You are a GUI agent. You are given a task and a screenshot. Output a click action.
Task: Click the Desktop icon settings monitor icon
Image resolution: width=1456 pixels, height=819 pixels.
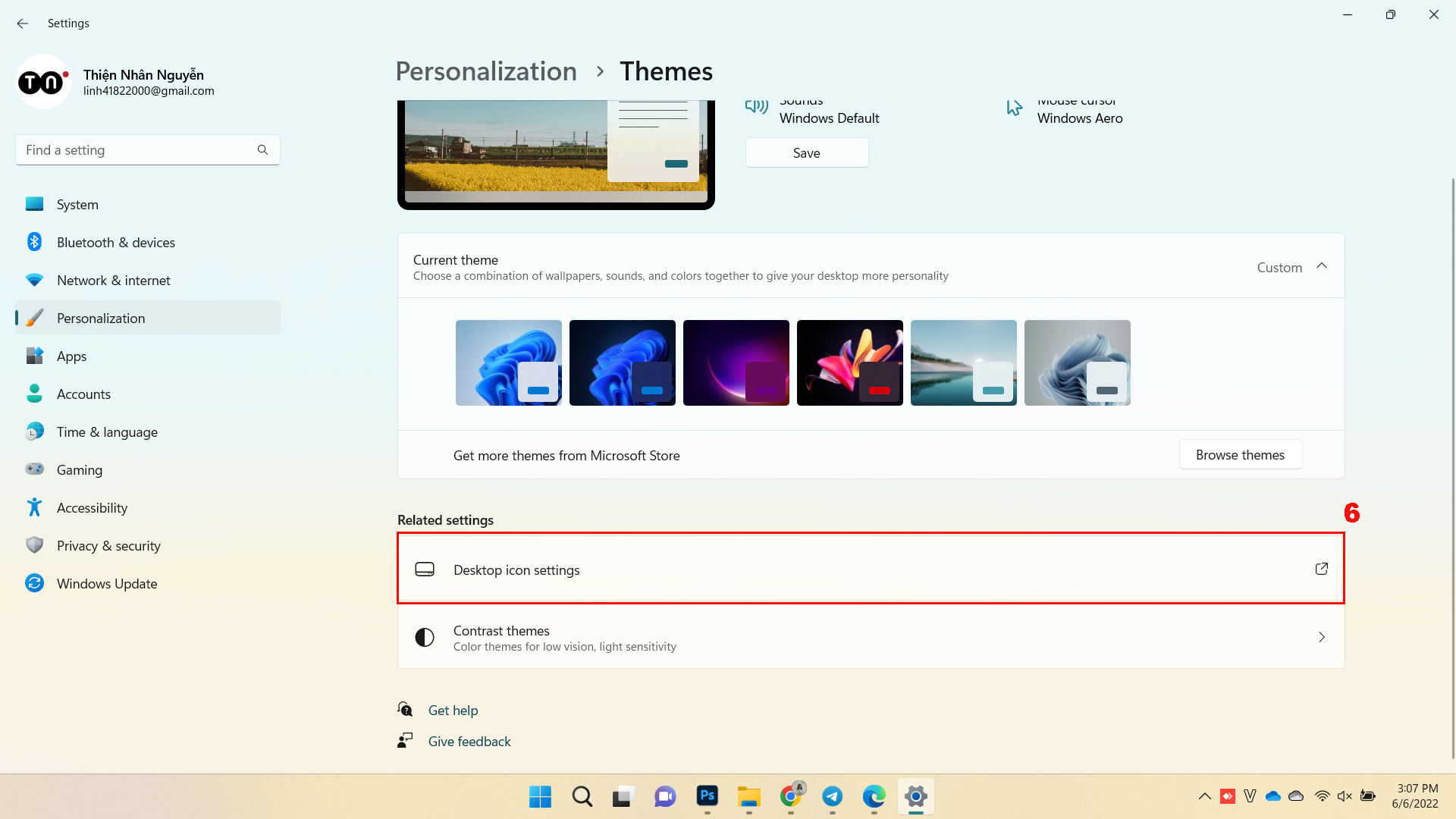pyautogui.click(x=425, y=570)
